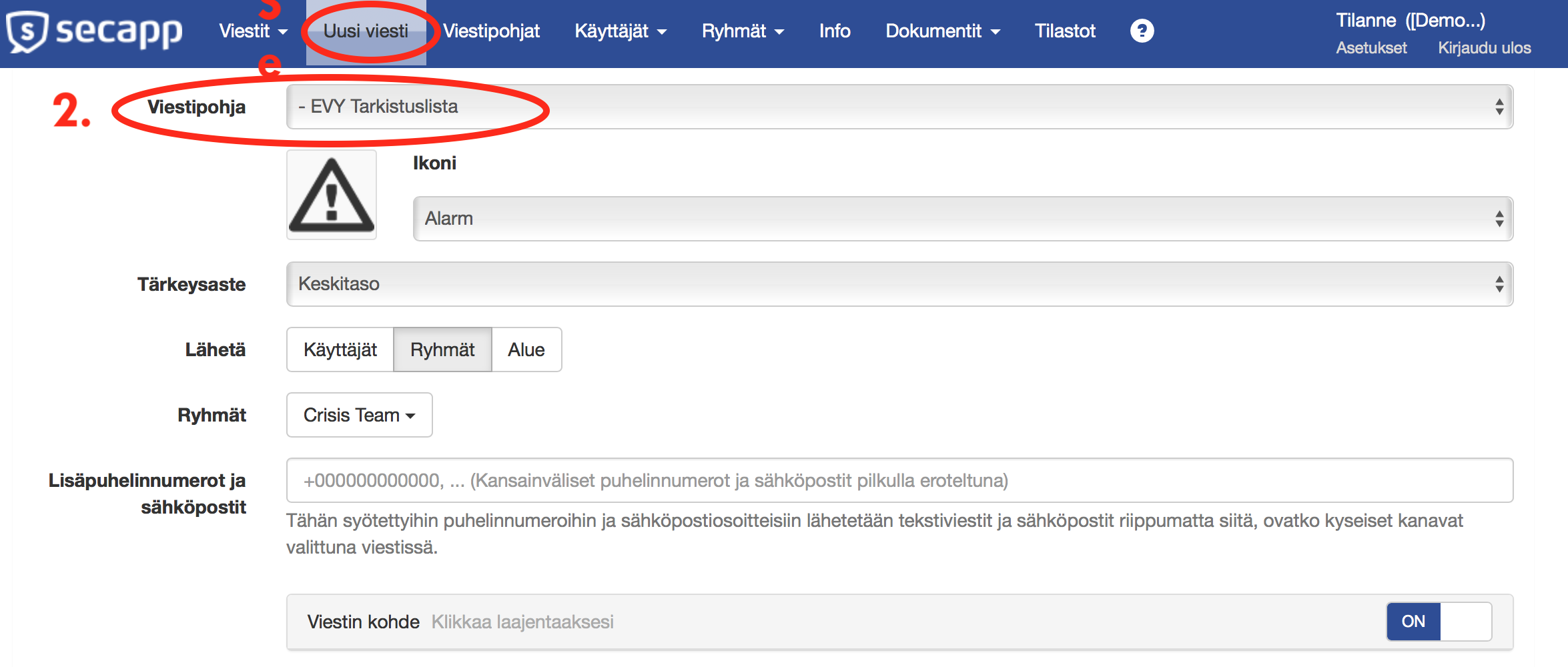This screenshot has height=667, width=1568.
Task: Open the help question mark icon
Action: [x=1142, y=31]
